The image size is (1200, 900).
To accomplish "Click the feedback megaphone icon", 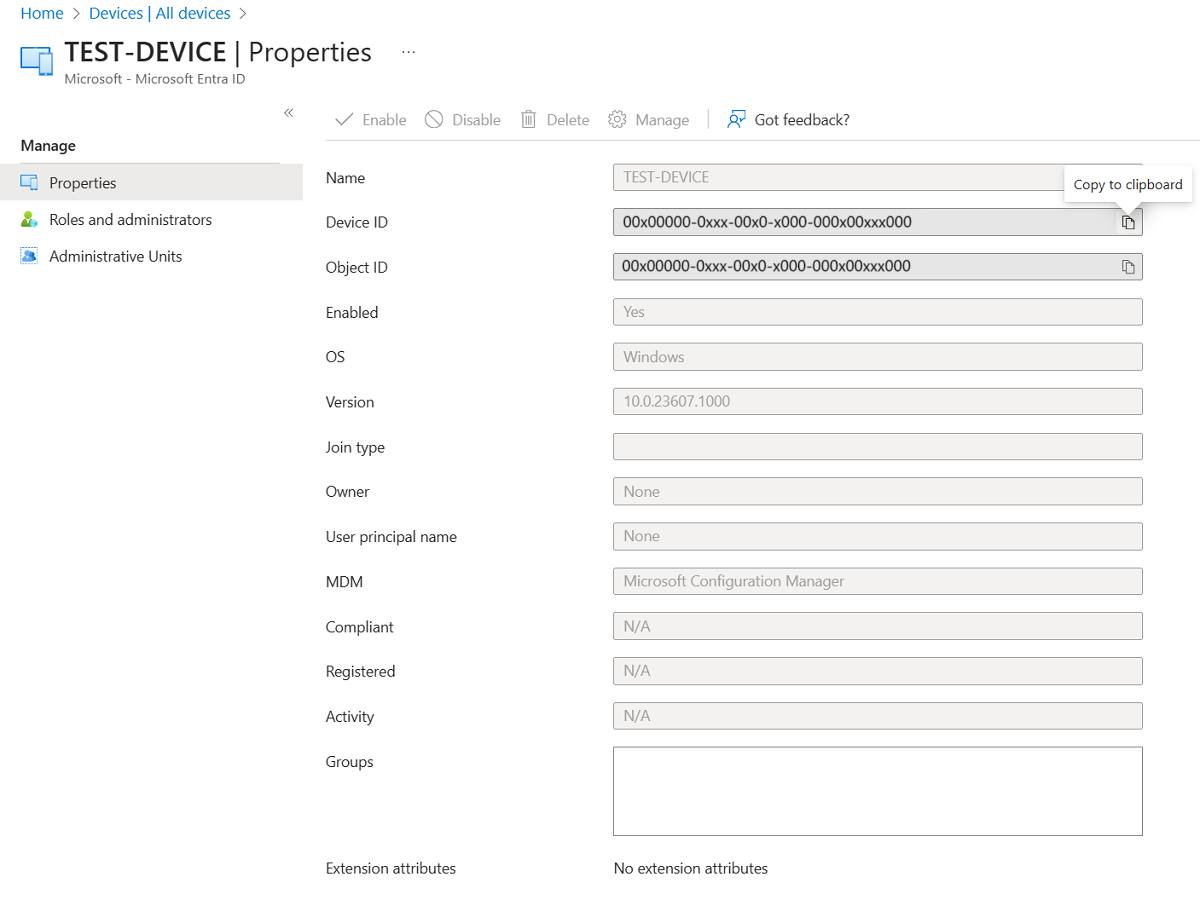I will 736,119.
